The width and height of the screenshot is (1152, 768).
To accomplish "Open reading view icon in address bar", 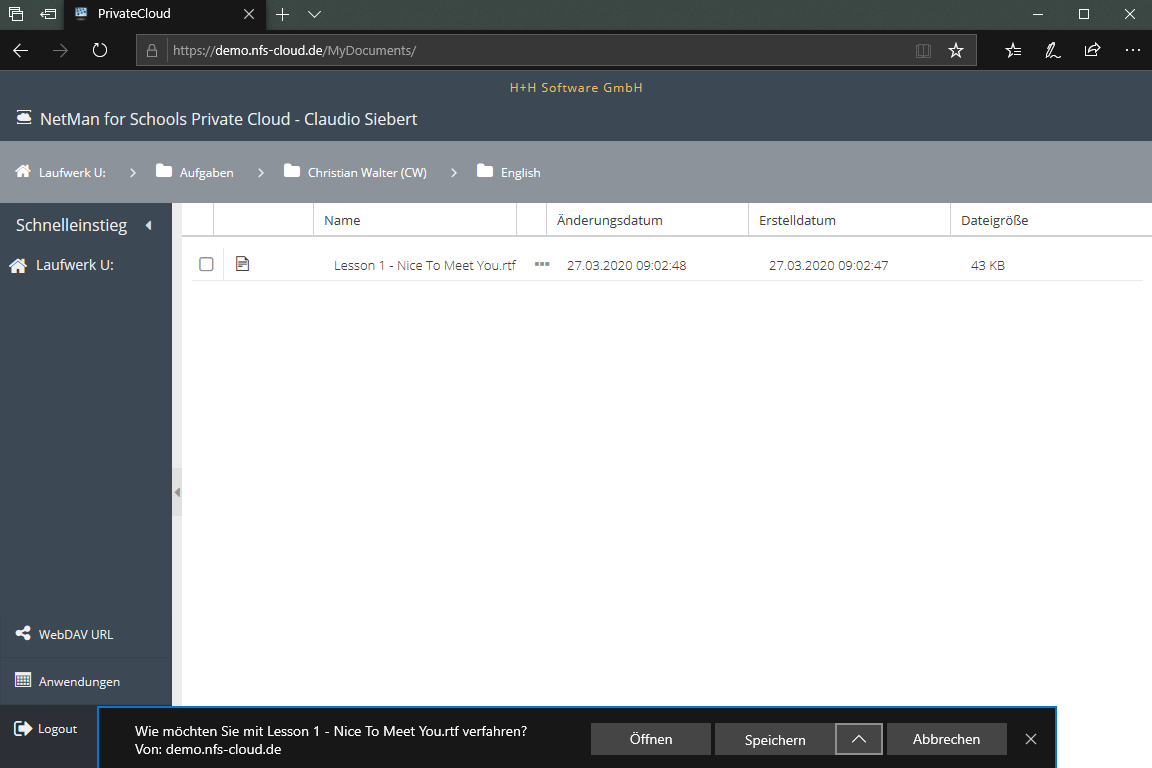I will pyautogui.click(x=924, y=51).
